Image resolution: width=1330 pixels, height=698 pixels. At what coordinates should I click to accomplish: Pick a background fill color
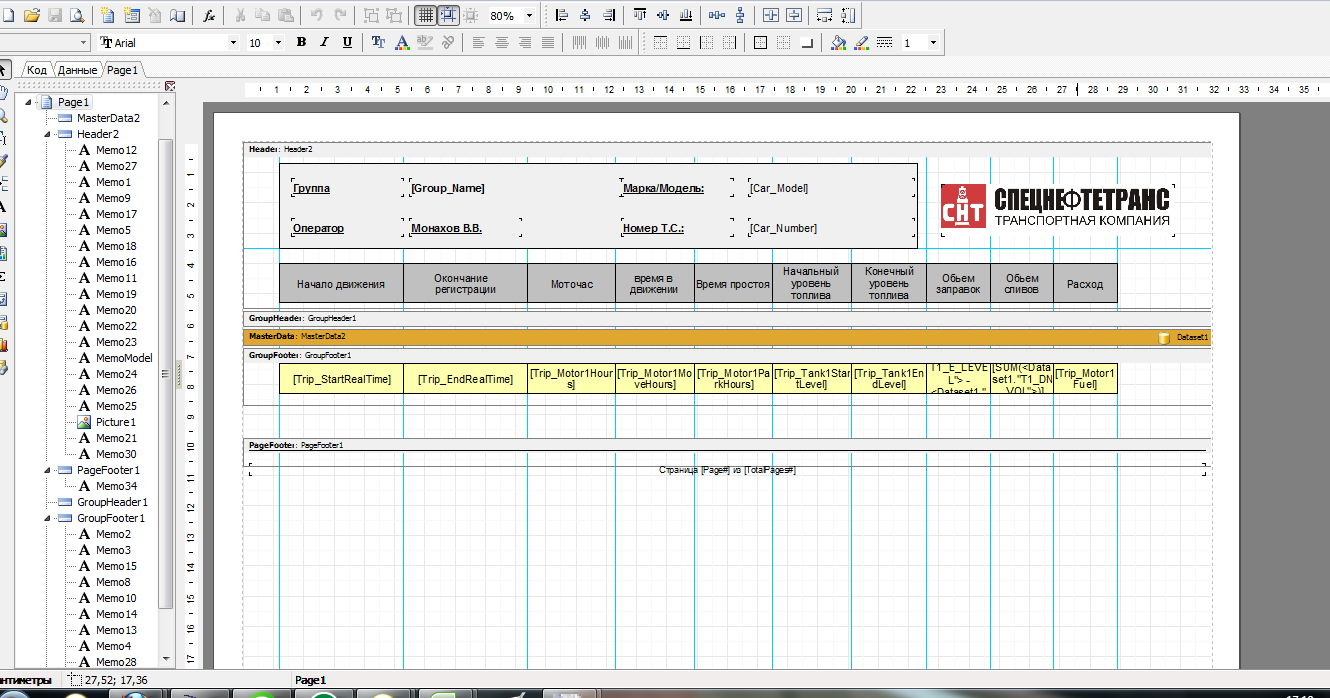838,43
